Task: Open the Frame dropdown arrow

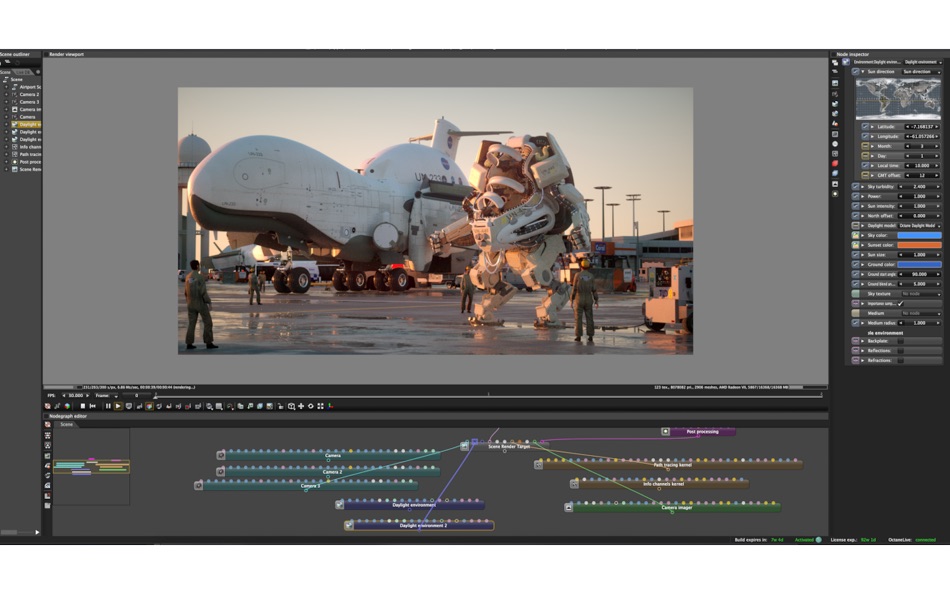Action: point(116,396)
